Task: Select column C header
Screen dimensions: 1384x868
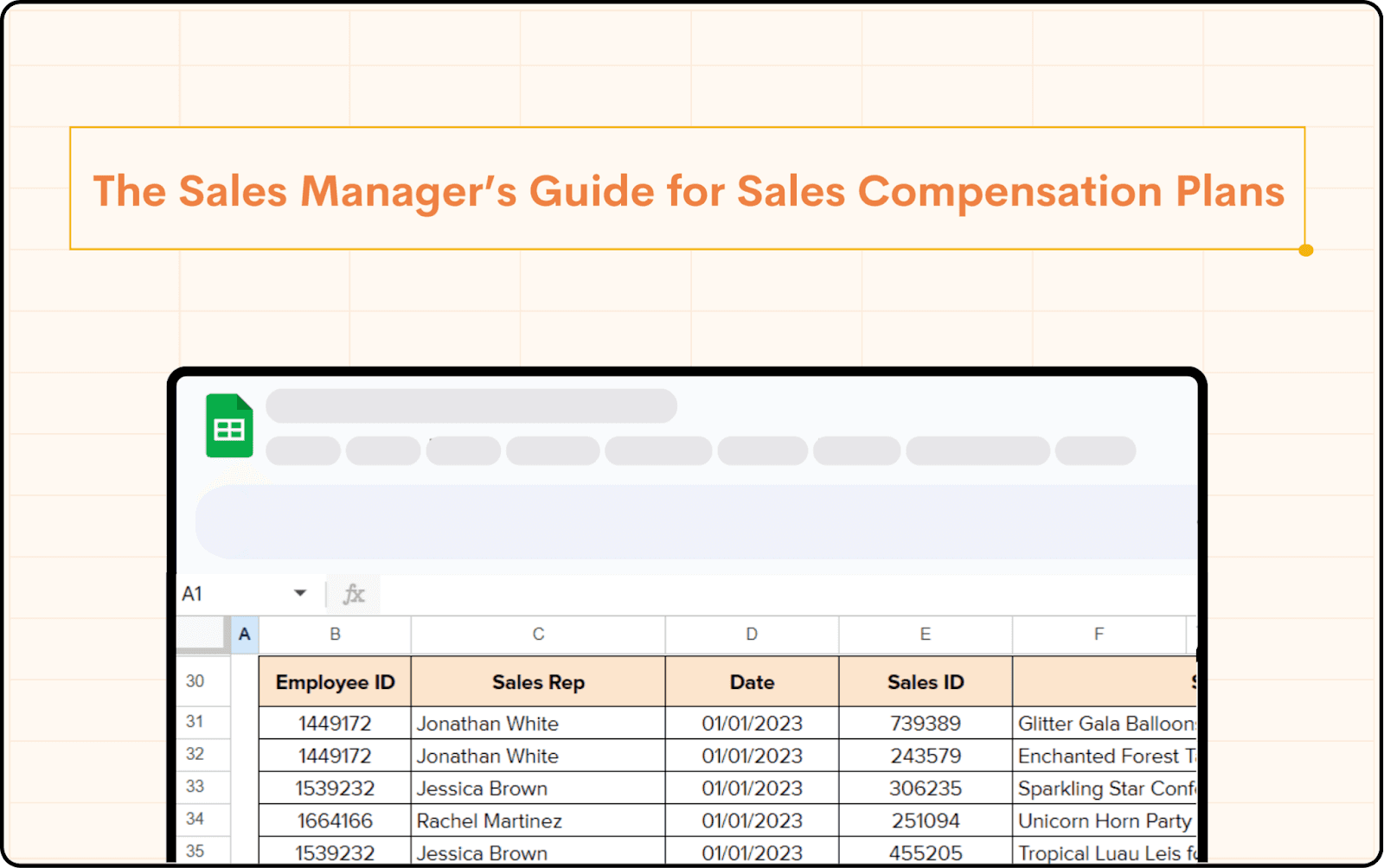Action: 538,635
